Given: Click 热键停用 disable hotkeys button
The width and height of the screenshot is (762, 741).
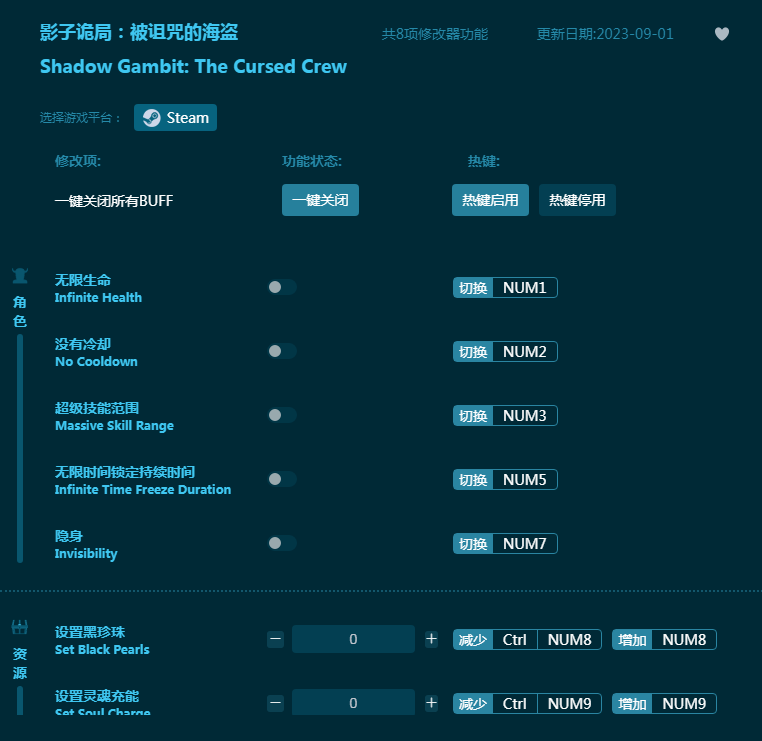Looking at the screenshot, I should 577,200.
